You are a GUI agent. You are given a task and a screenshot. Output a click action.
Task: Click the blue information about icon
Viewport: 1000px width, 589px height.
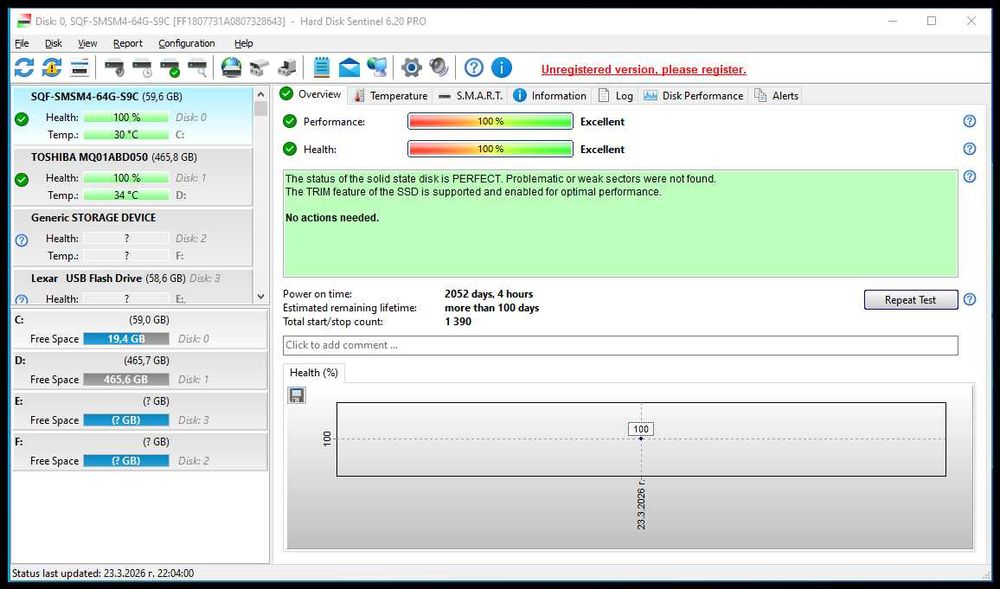pyautogui.click(x=501, y=67)
